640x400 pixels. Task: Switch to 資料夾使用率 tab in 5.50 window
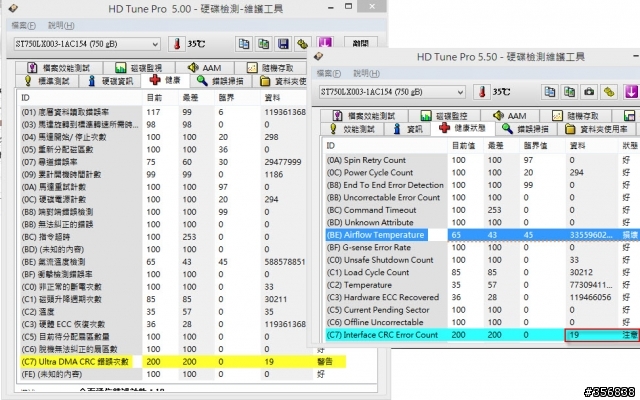(x=597, y=129)
